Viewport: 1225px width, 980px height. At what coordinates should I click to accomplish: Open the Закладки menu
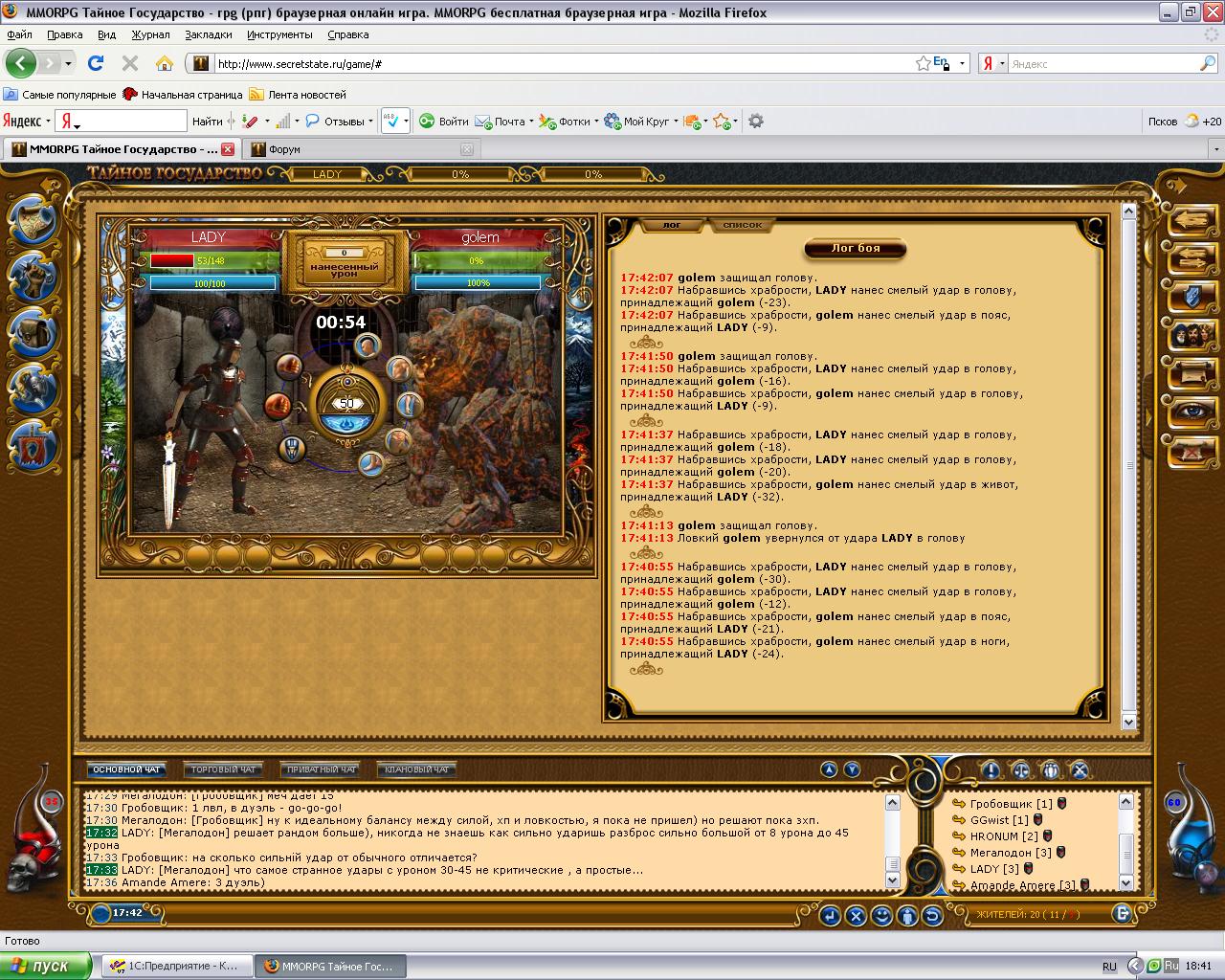tap(208, 34)
